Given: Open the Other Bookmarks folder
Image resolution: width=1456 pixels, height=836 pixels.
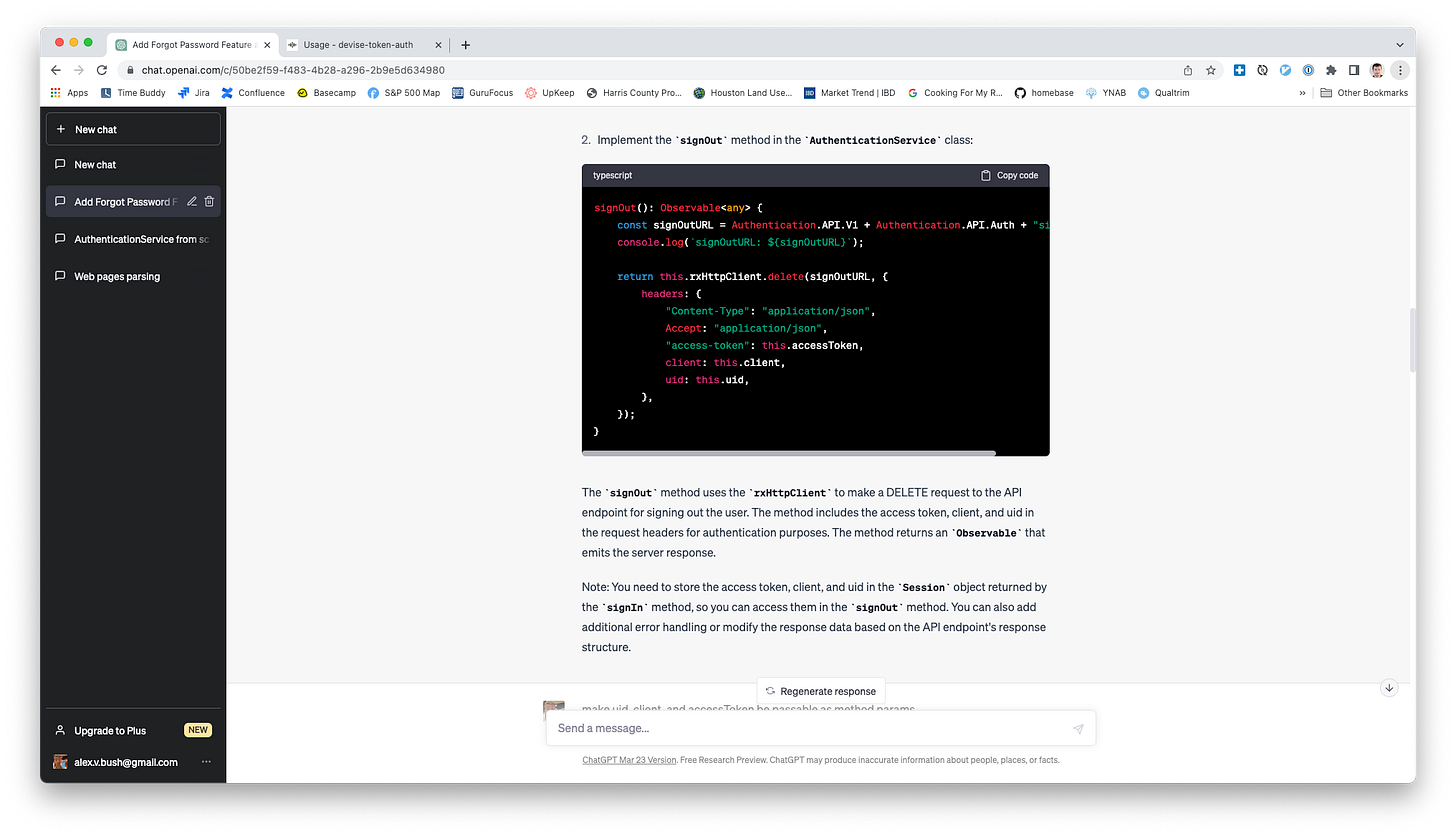Looking at the screenshot, I should point(1364,93).
